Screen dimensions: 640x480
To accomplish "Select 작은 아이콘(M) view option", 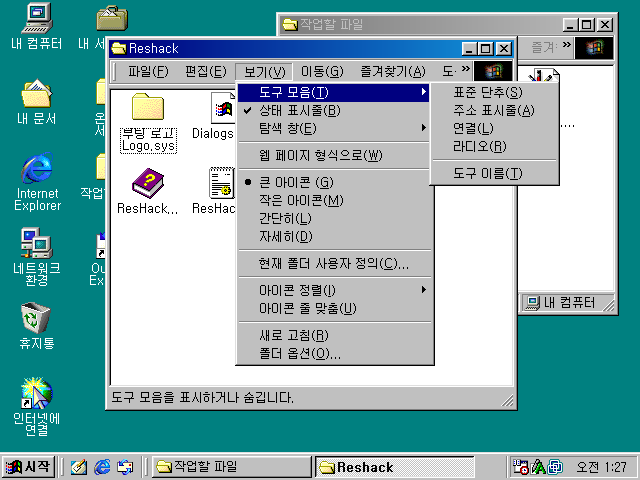I will pyautogui.click(x=333, y=200).
